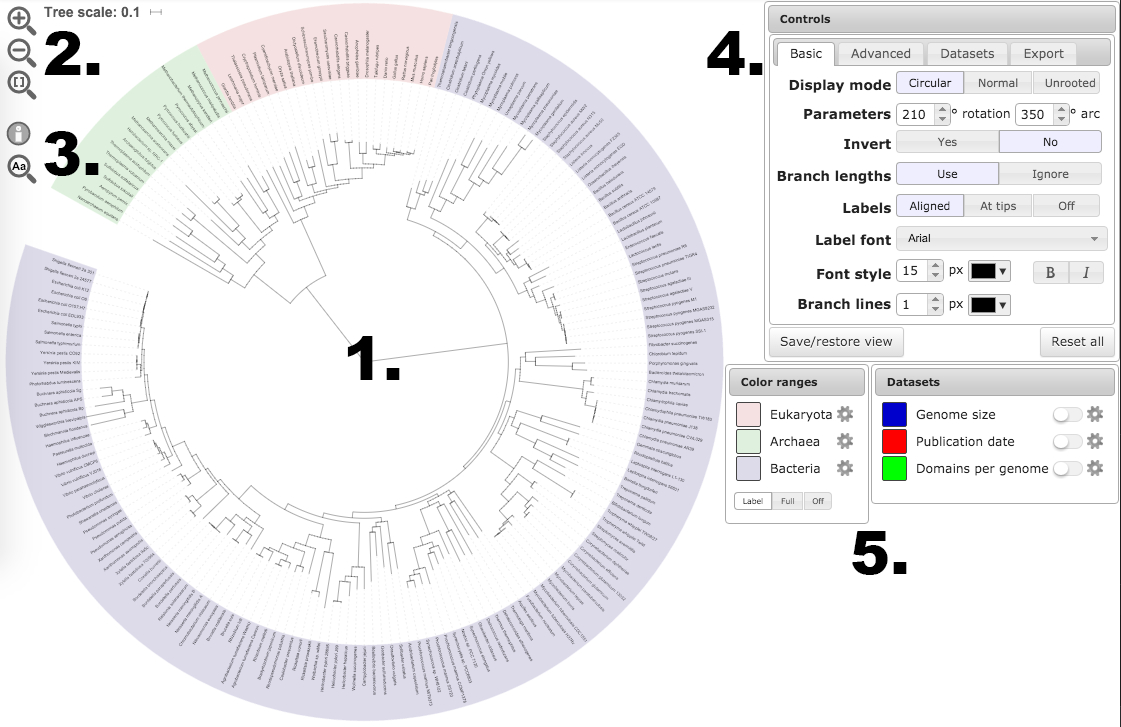
Task: Set Invert to No
Action: [1050, 142]
